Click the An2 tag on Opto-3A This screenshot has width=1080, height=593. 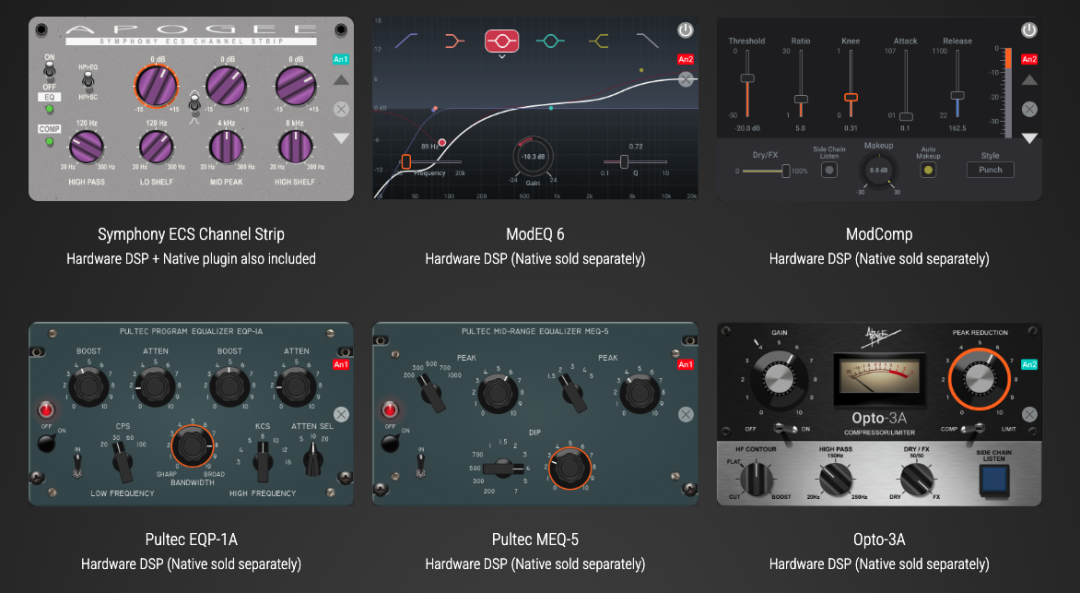click(x=1029, y=364)
